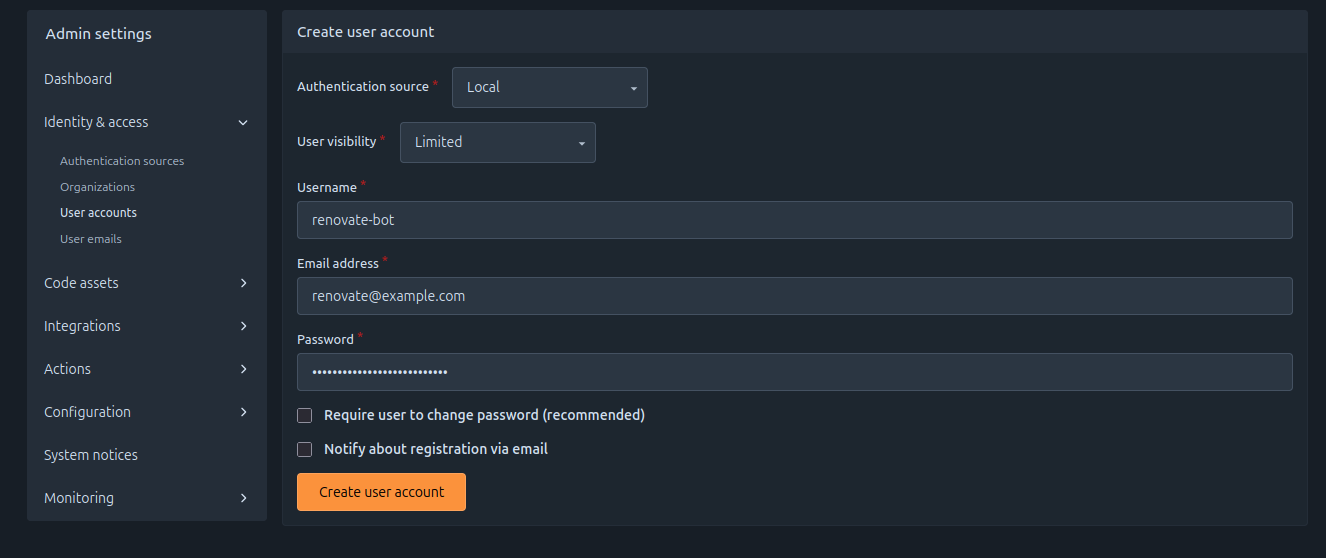
Task: Go to System notices
Action: point(91,455)
